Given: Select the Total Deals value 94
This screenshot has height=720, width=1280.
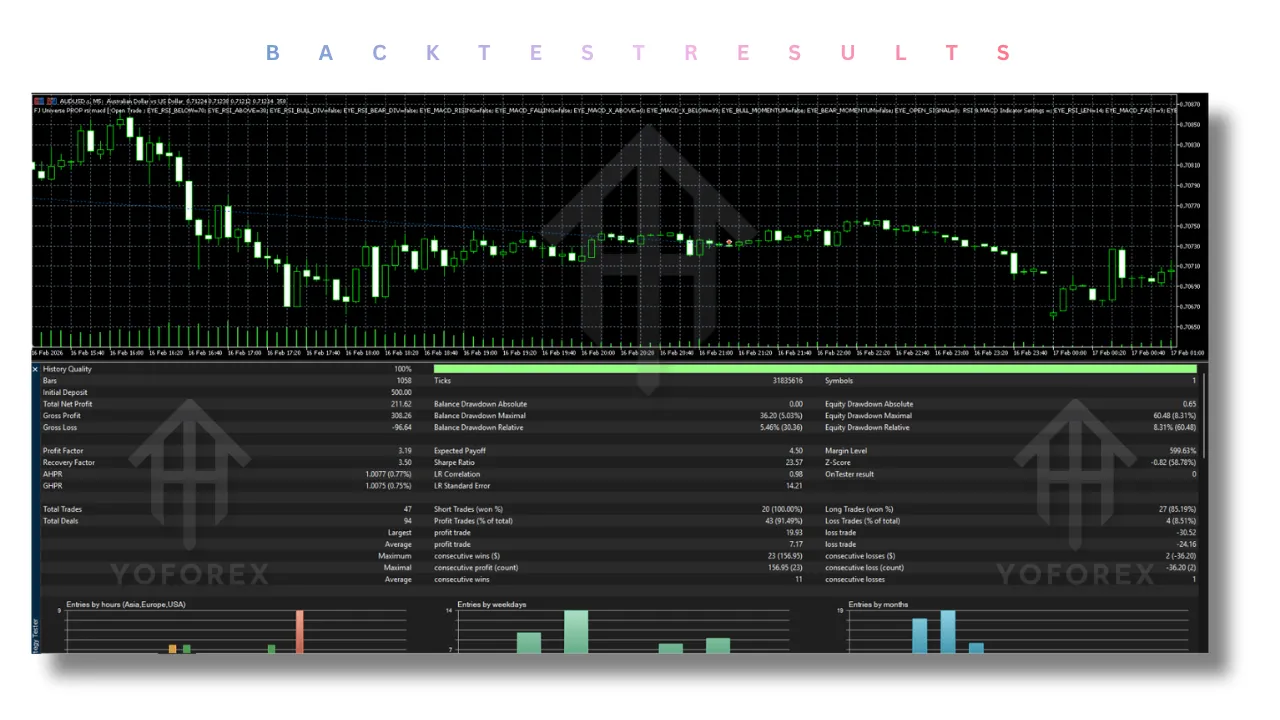Looking at the screenshot, I should pos(407,521).
